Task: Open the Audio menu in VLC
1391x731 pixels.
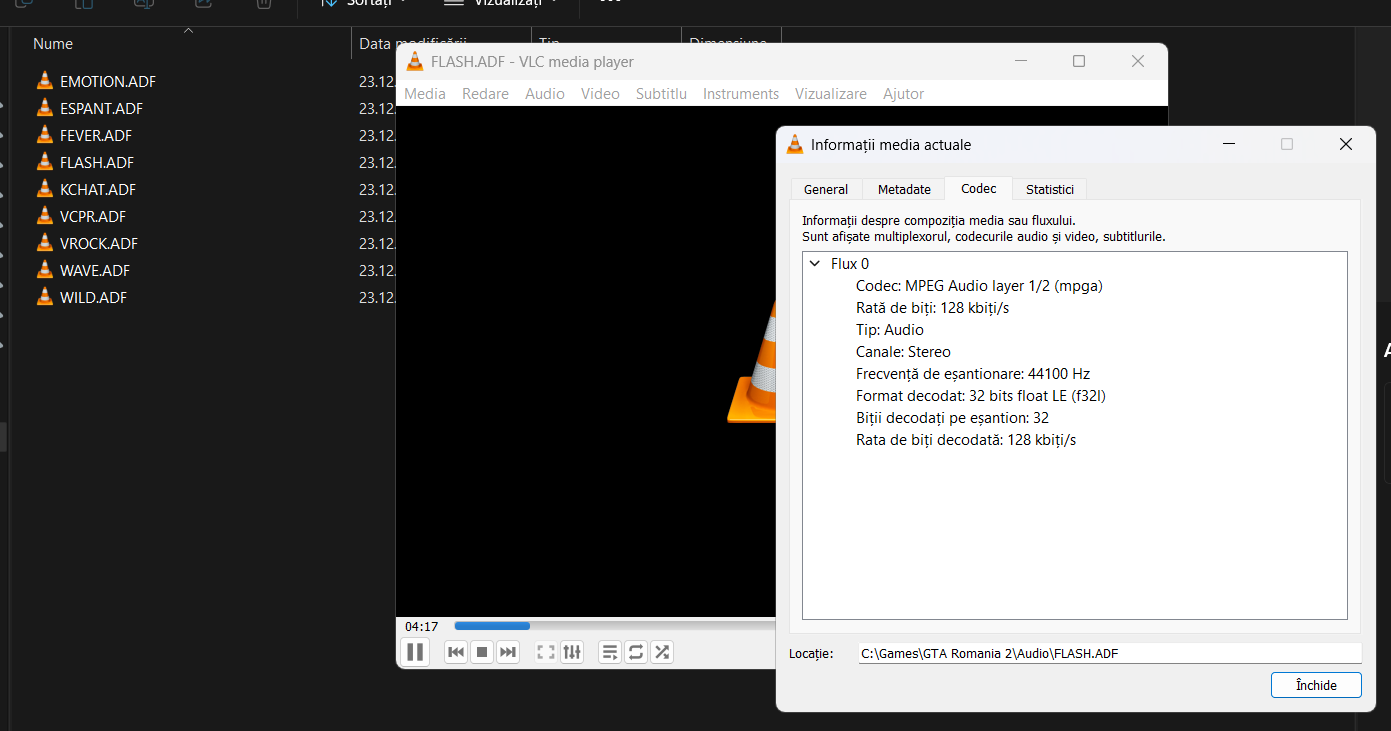Action: click(545, 93)
